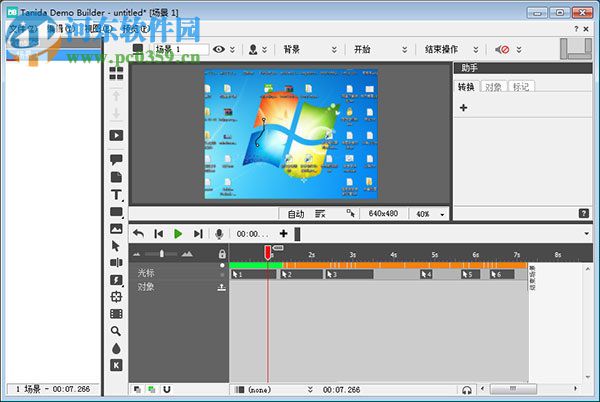Click the horizontal timeline scrollbar thumb
This screenshot has height=402, width=600.
(x=514, y=389)
